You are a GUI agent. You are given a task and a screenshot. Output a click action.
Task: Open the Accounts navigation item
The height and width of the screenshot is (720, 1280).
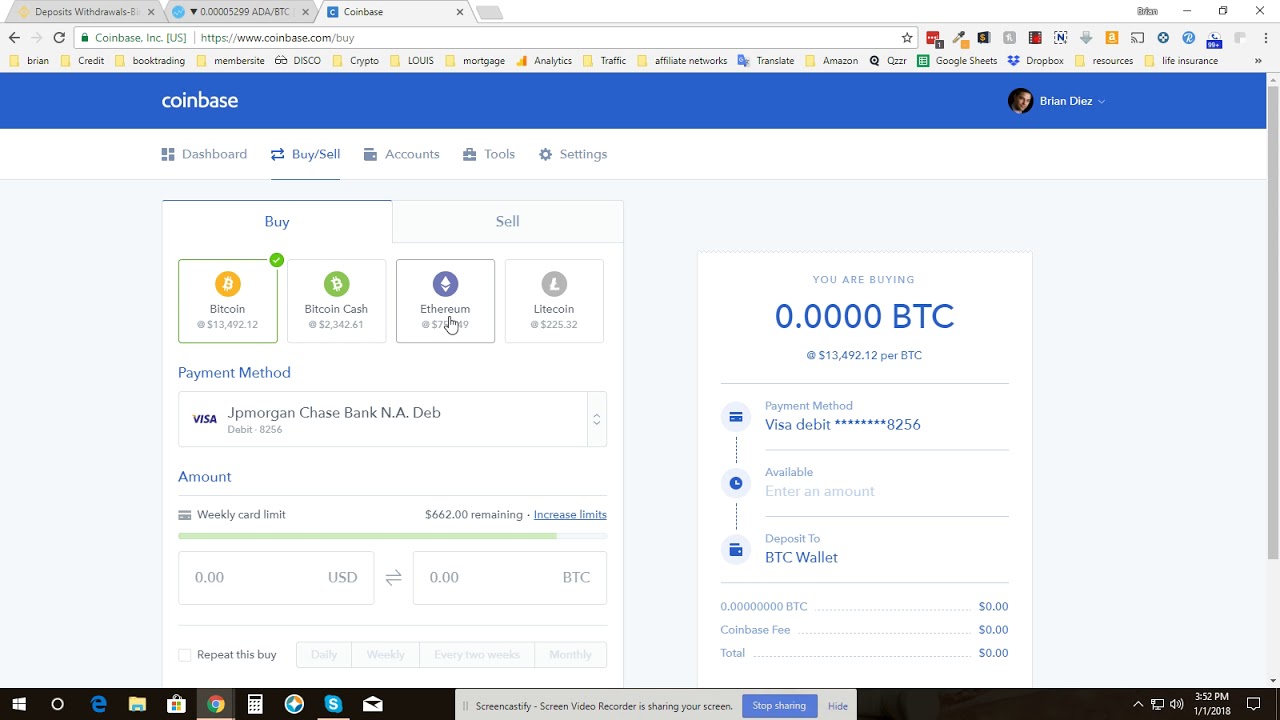[x=401, y=154]
